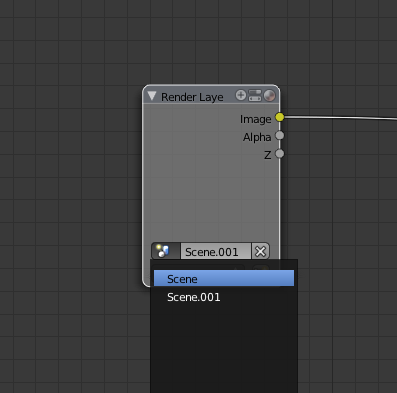The width and height of the screenshot is (397, 393).
Task: Toggle hidden sockets with plus icon
Action: 241,95
